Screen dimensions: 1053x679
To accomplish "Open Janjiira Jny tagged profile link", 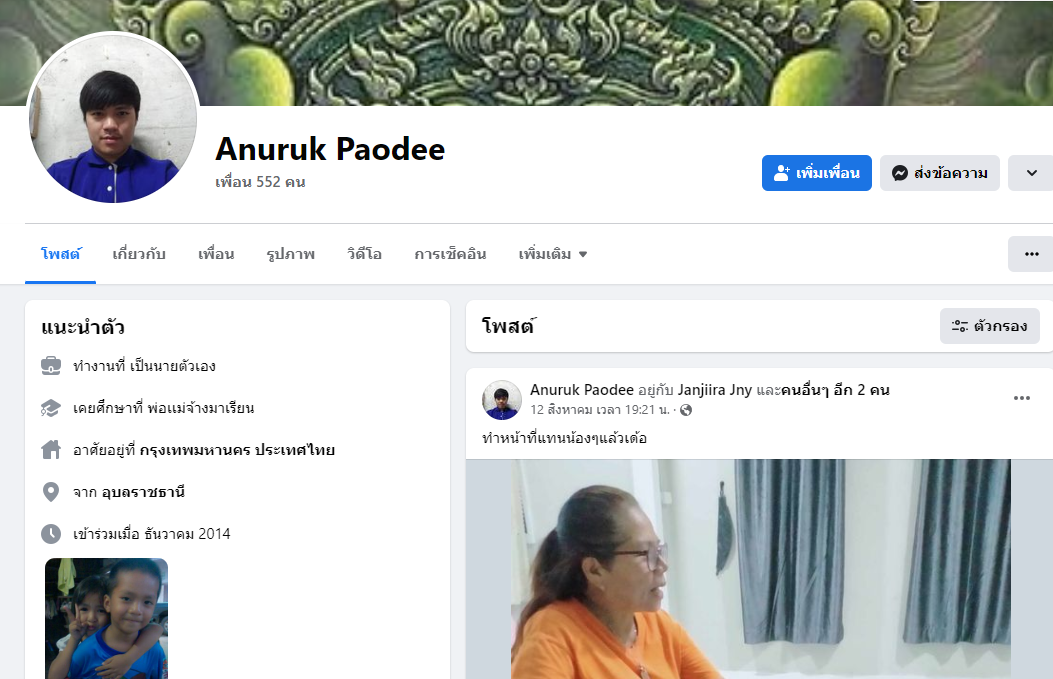I will coord(715,390).
